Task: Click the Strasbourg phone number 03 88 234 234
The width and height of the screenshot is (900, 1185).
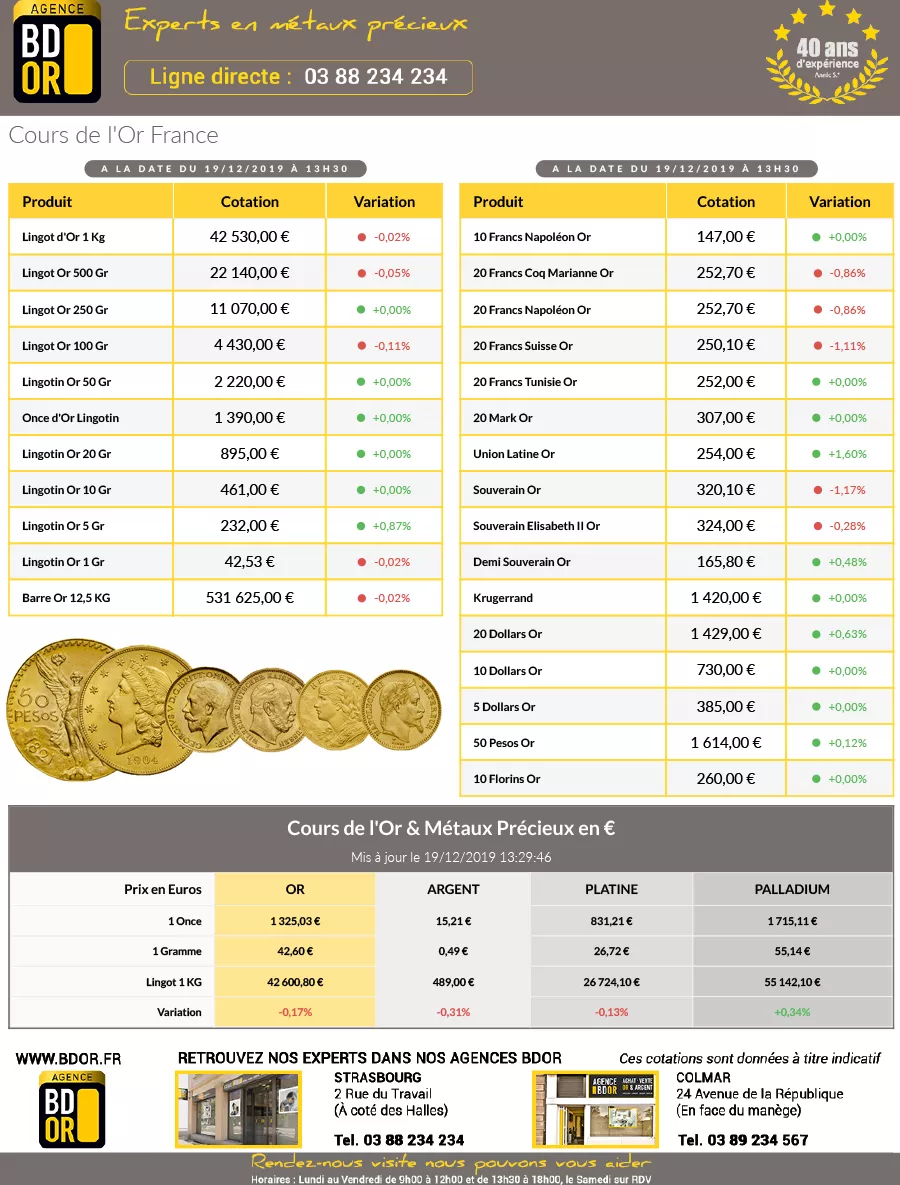Action: [398, 1140]
